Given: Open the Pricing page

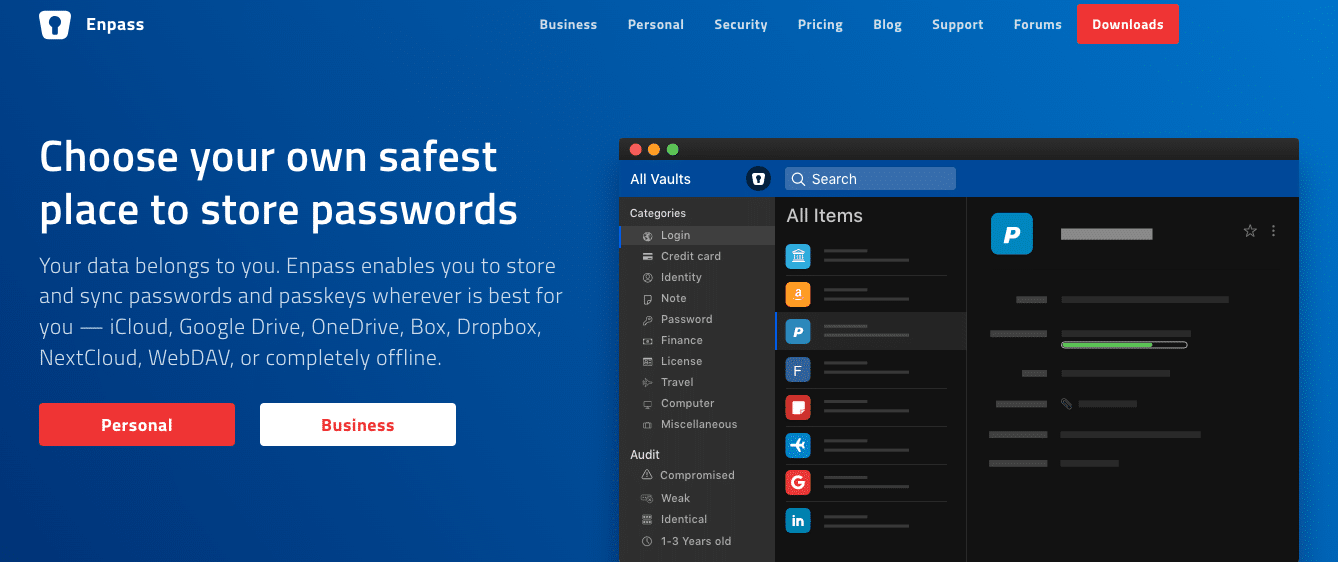Looking at the screenshot, I should [820, 24].
